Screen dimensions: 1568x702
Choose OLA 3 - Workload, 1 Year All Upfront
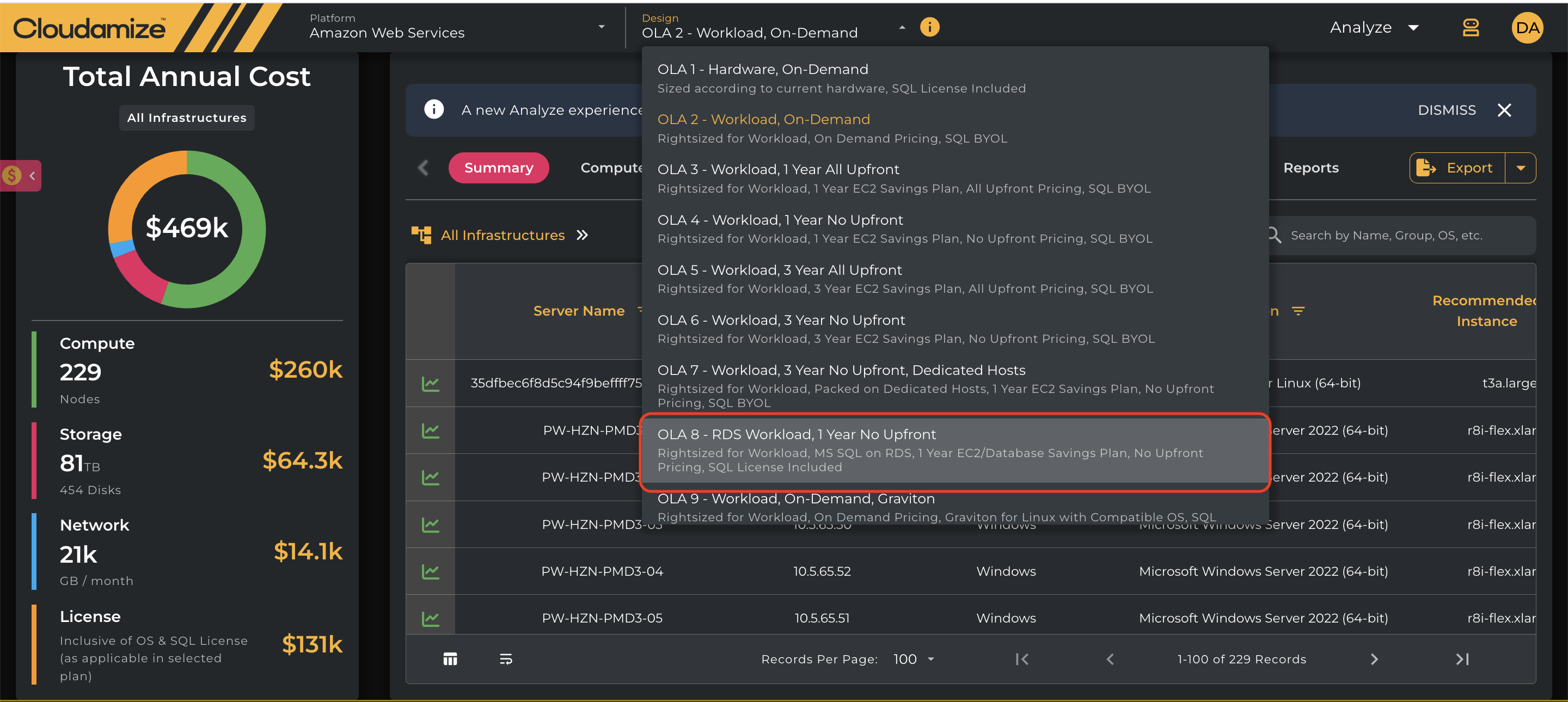point(955,178)
